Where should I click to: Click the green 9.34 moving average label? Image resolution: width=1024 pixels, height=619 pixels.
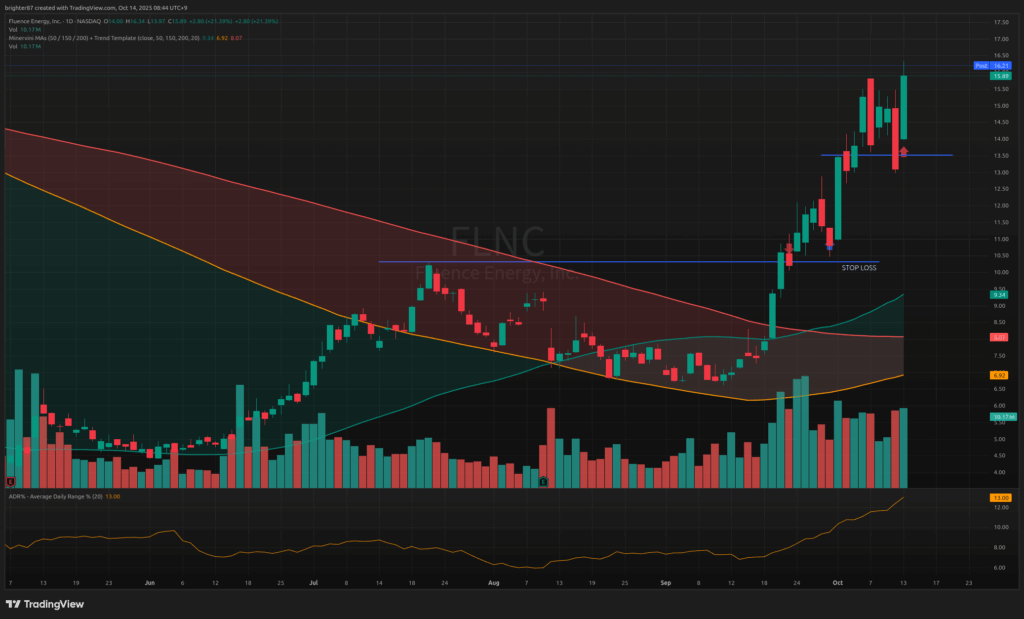coord(998,295)
